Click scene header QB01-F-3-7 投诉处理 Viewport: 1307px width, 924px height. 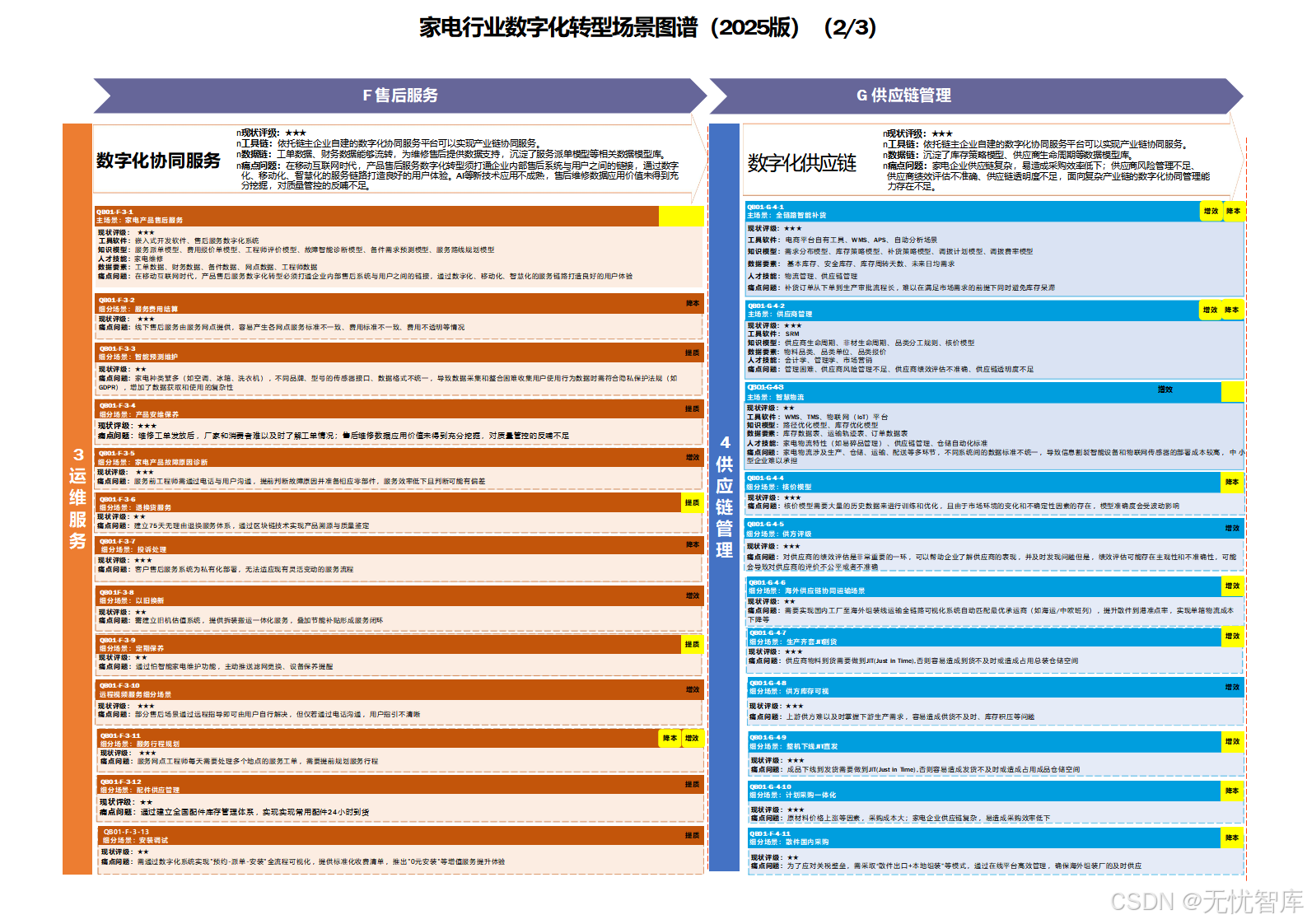[x=399, y=545]
